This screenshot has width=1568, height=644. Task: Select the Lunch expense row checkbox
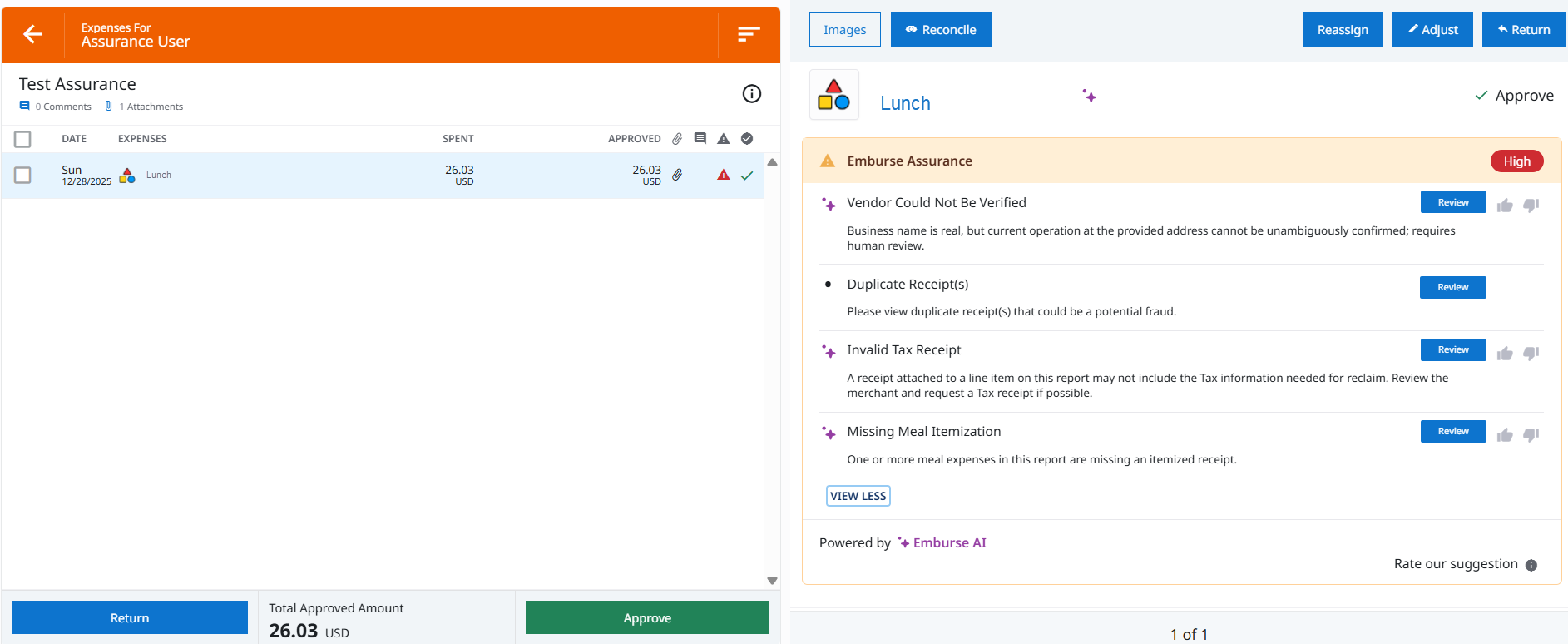(22, 175)
